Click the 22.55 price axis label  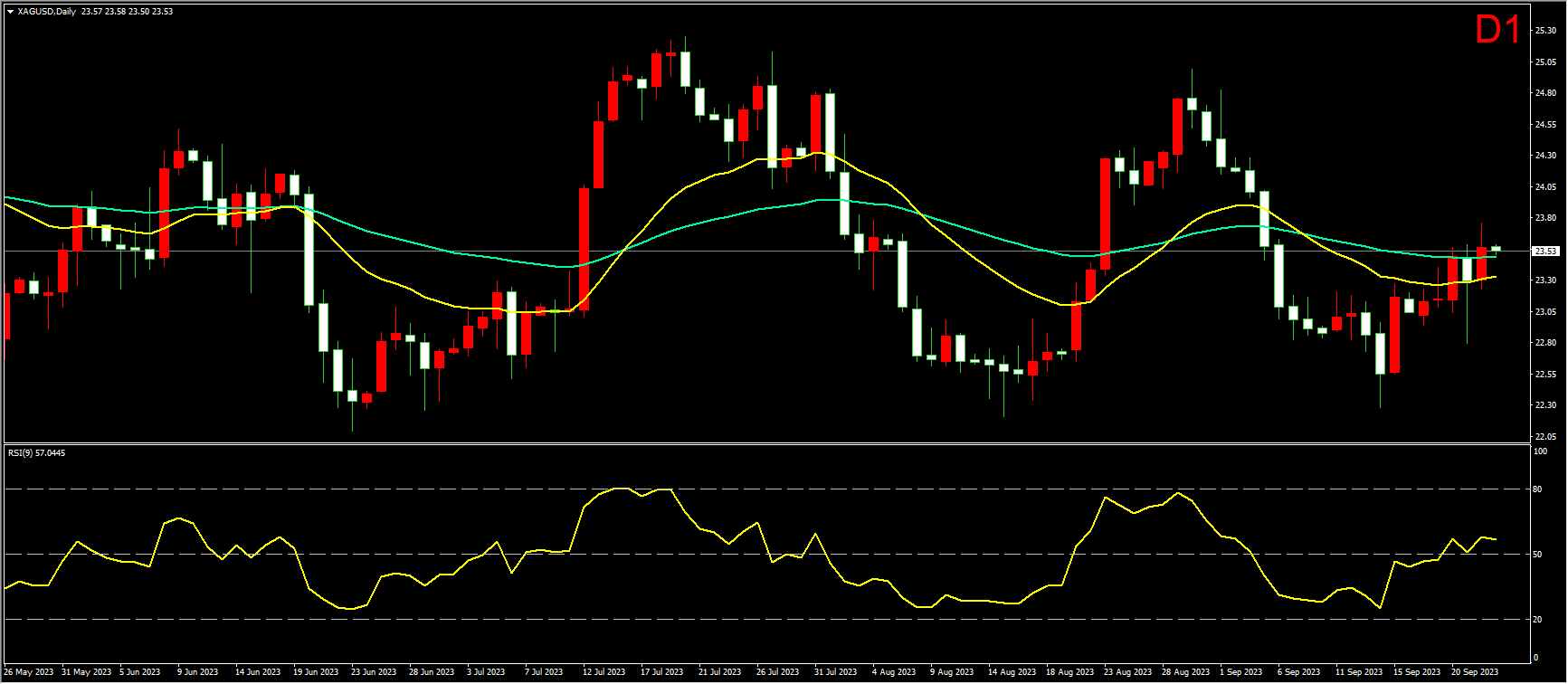point(1545,375)
